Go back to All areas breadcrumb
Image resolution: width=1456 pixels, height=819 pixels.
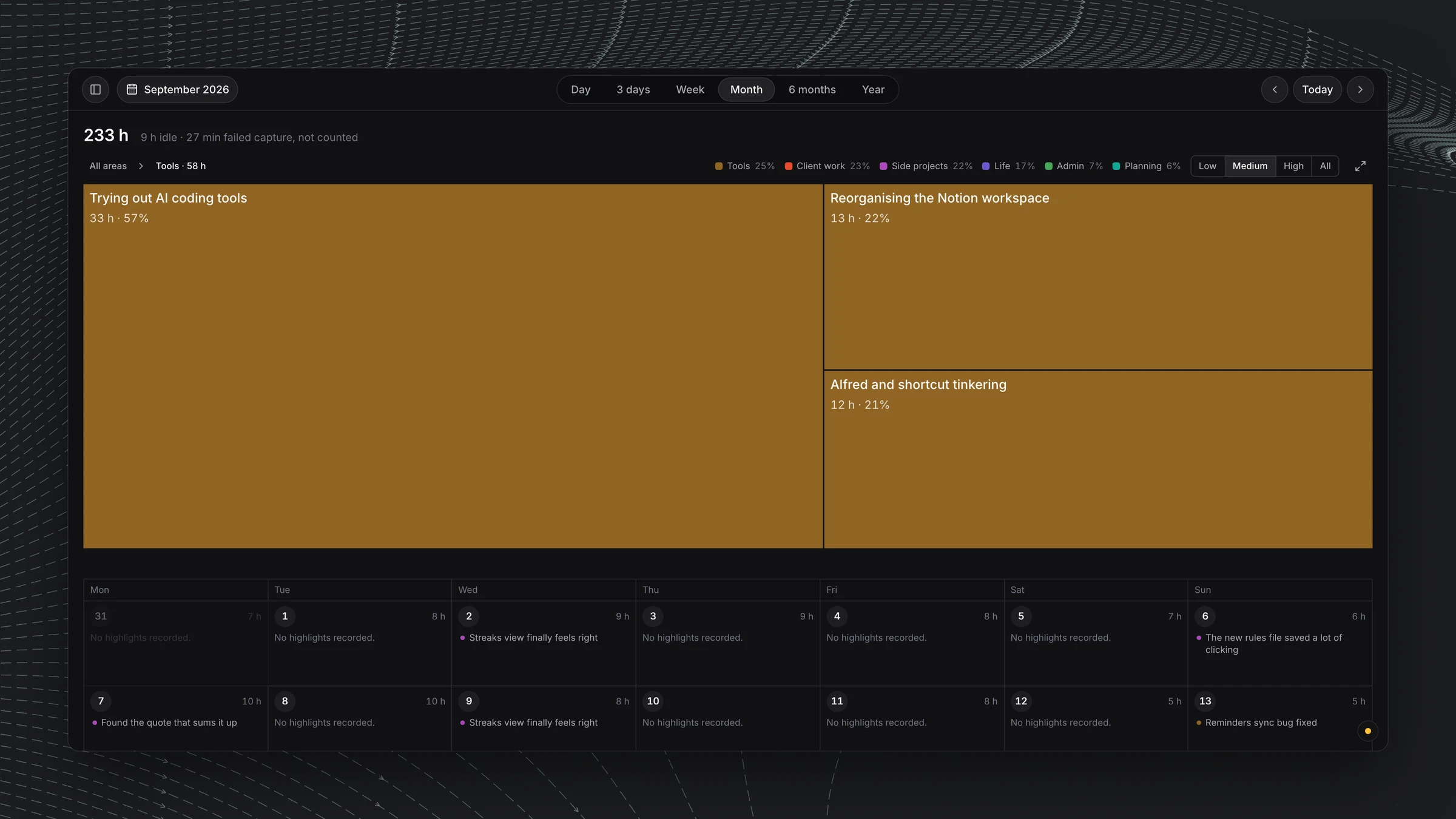point(108,166)
